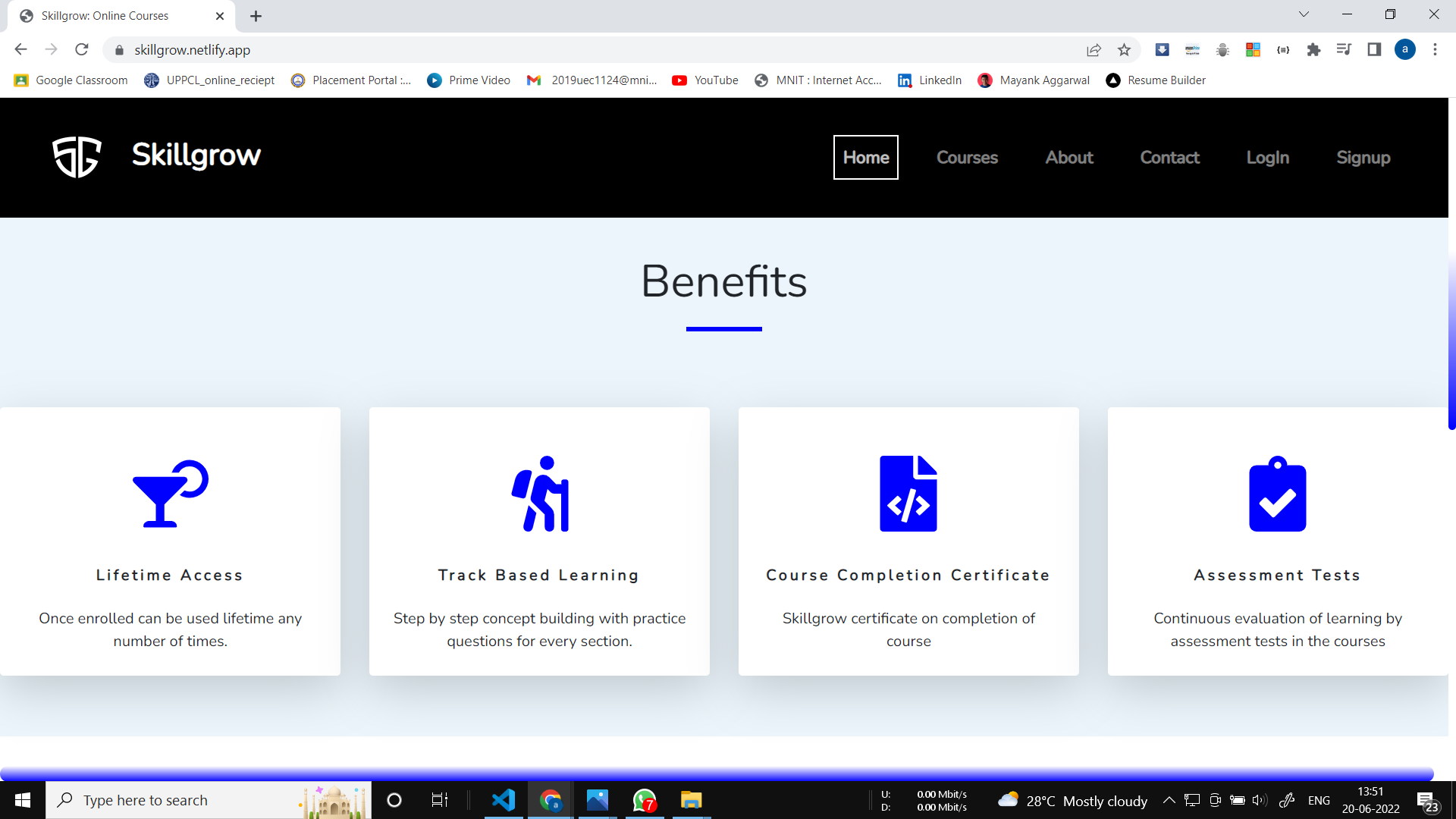Image resolution: width=1456 pixels, height=819 pixels.
Task: Click the share page icon in address bar
Action: (1094, 50)
